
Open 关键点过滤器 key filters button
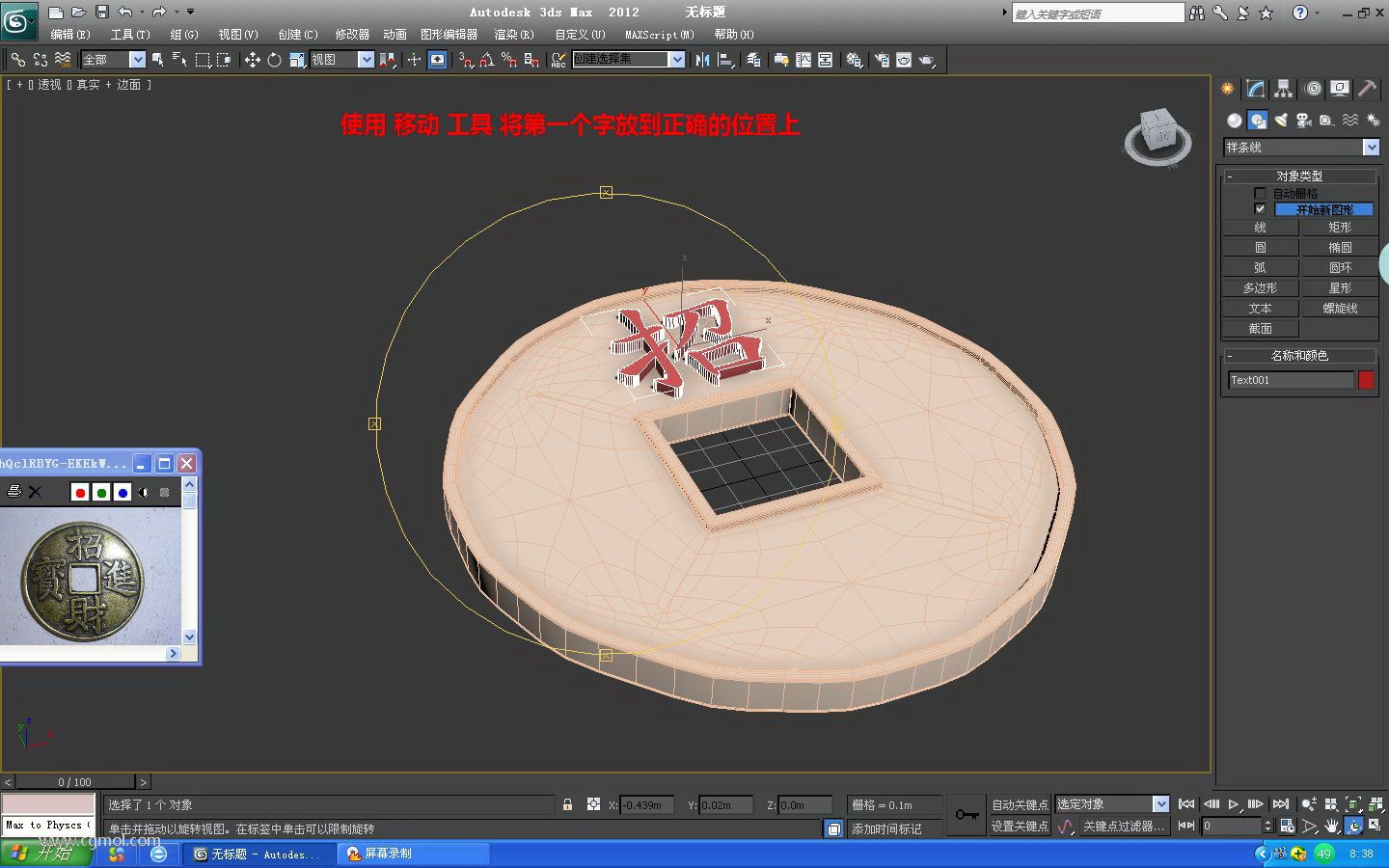point(1123,827)
